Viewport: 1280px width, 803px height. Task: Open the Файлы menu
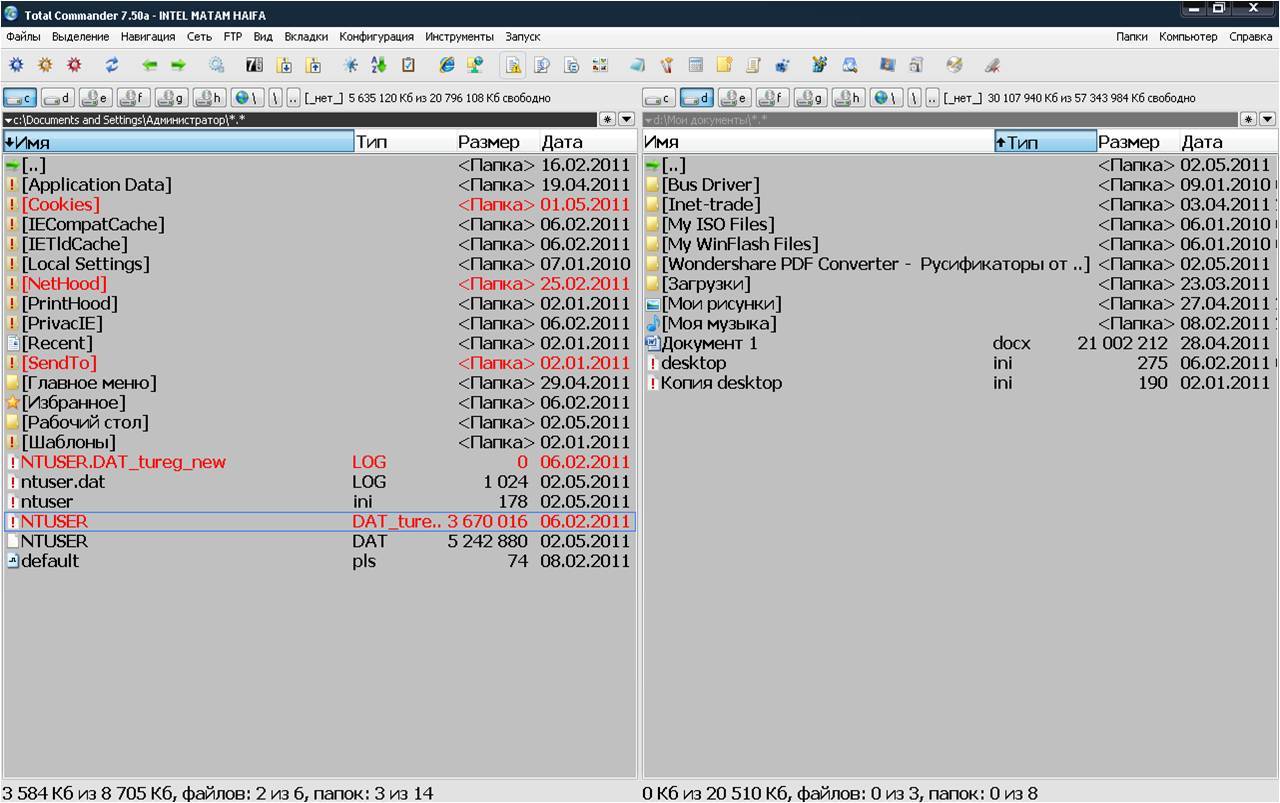pos(23,37)
